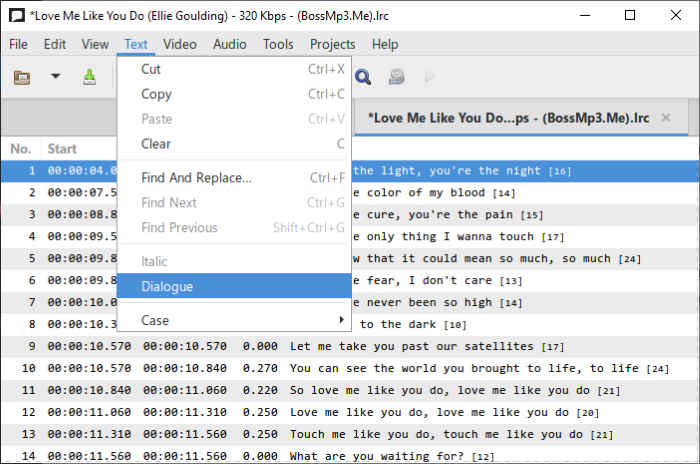
Task: Click the magnifier search icon in toolbar
Action: (363, 77)
